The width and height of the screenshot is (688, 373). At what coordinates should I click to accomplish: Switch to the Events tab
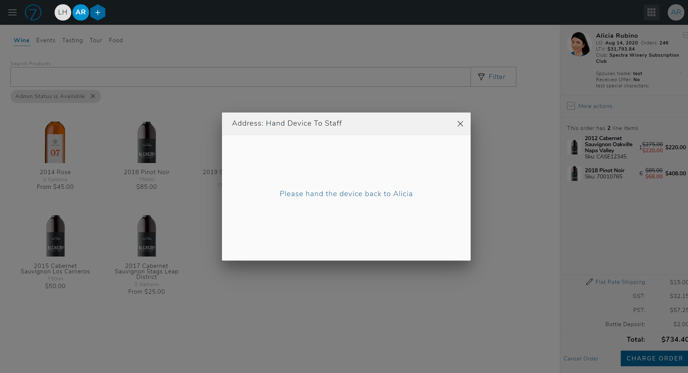click(x=46, y=40)
